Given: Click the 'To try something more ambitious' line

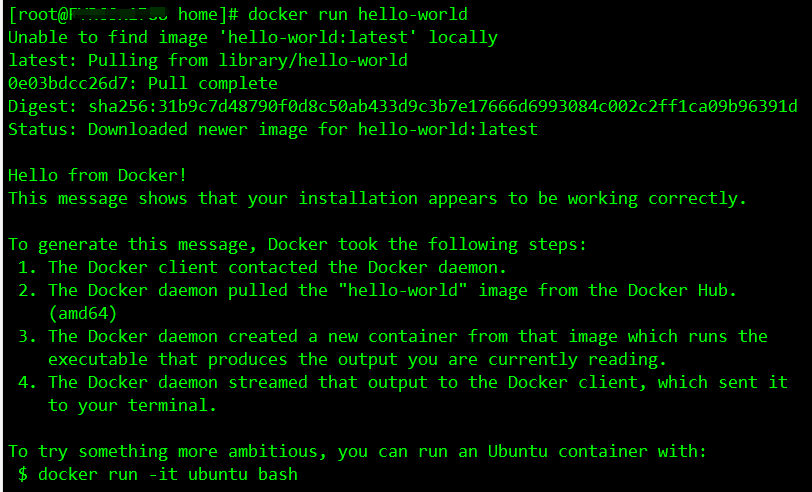Looking at the screenshot, I should [357, 452].
